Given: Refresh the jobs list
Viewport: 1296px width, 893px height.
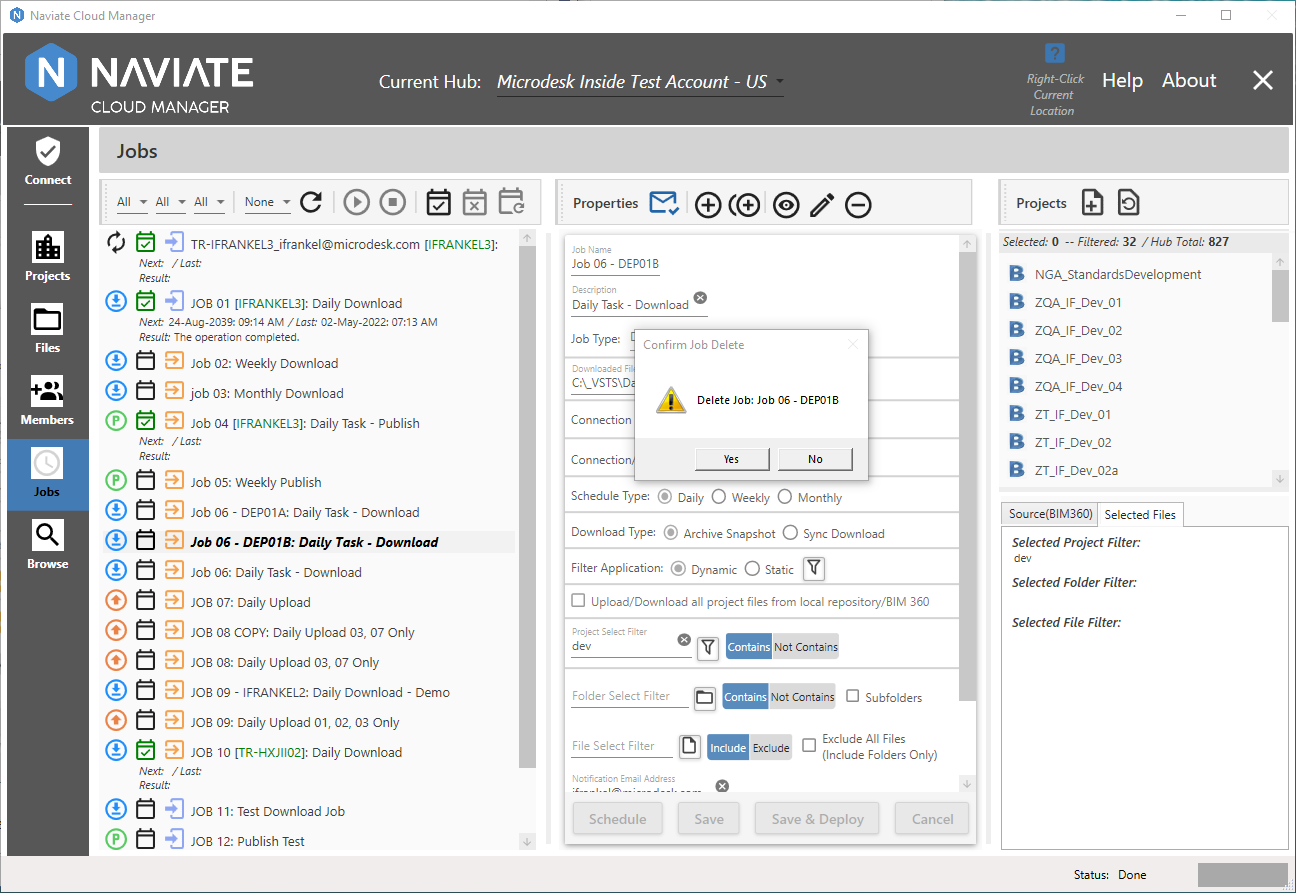Looking at the screenshot, I should (x=311, y=202).
